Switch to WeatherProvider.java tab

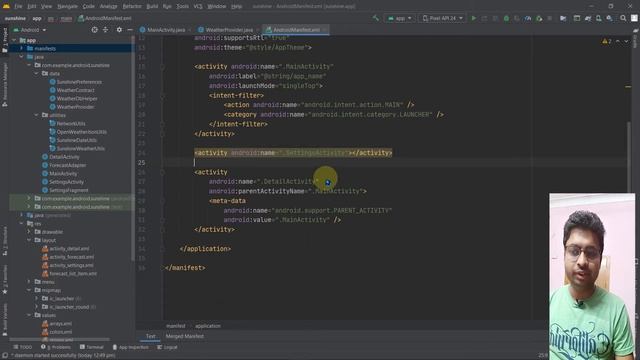(229, 30)
